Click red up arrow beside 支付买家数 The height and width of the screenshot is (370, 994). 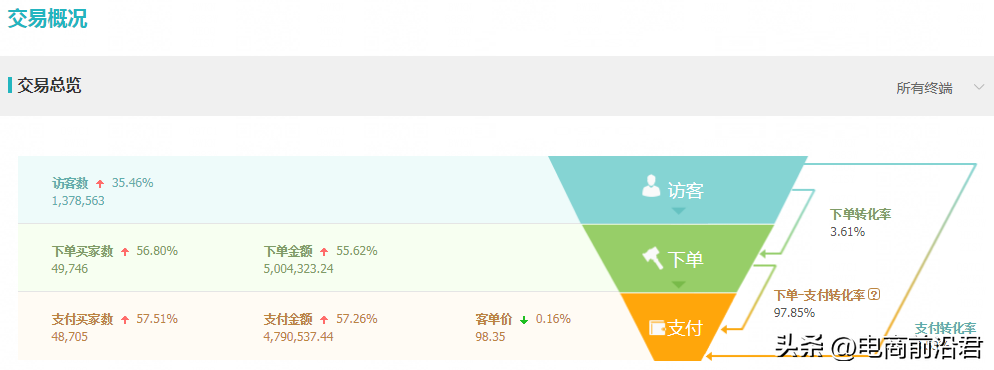pos(125,319)
